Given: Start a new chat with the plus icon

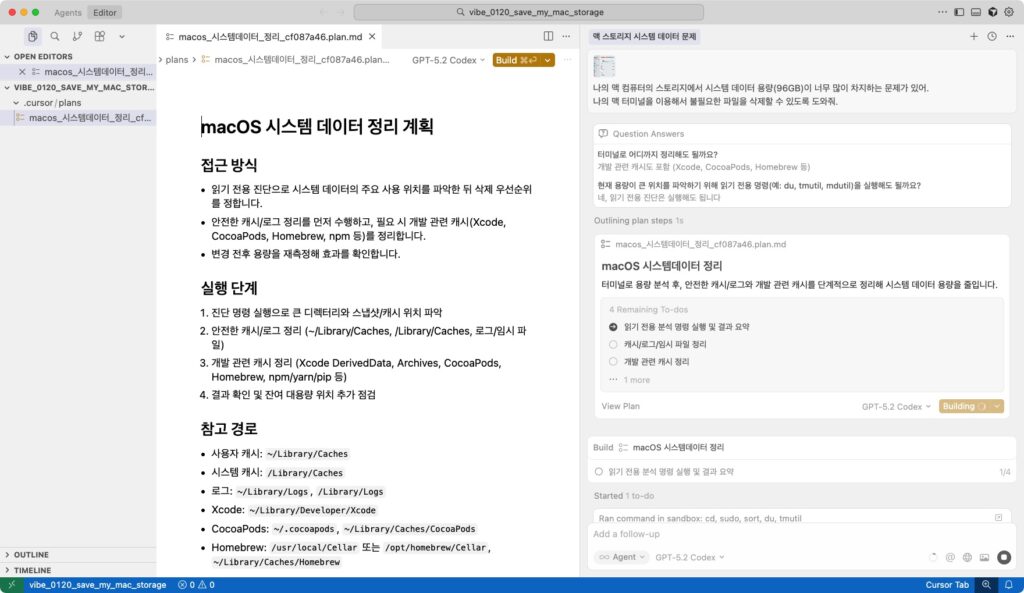Looking at the screenshot, I should [974, 36].
